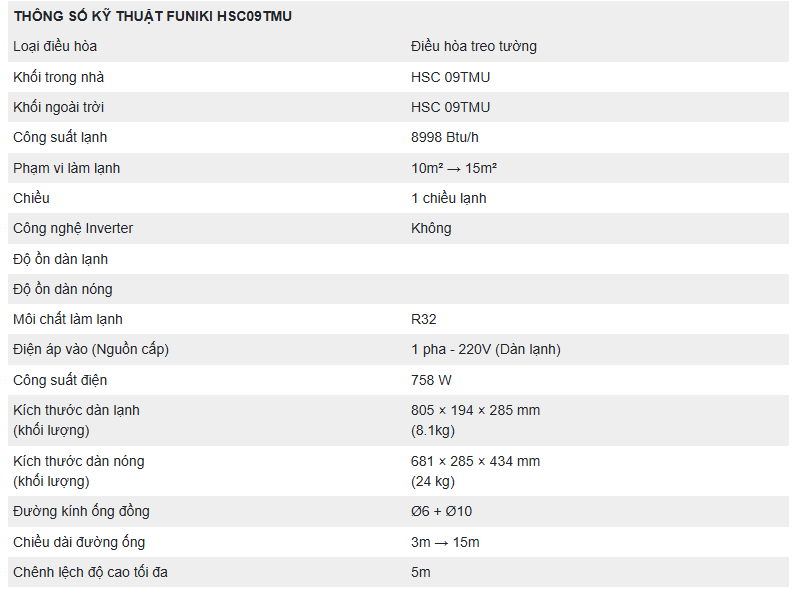Viewport: 793px width, 595px height.
Task: Click the 'Không' inverter value
Action: [x=431, y=228]
